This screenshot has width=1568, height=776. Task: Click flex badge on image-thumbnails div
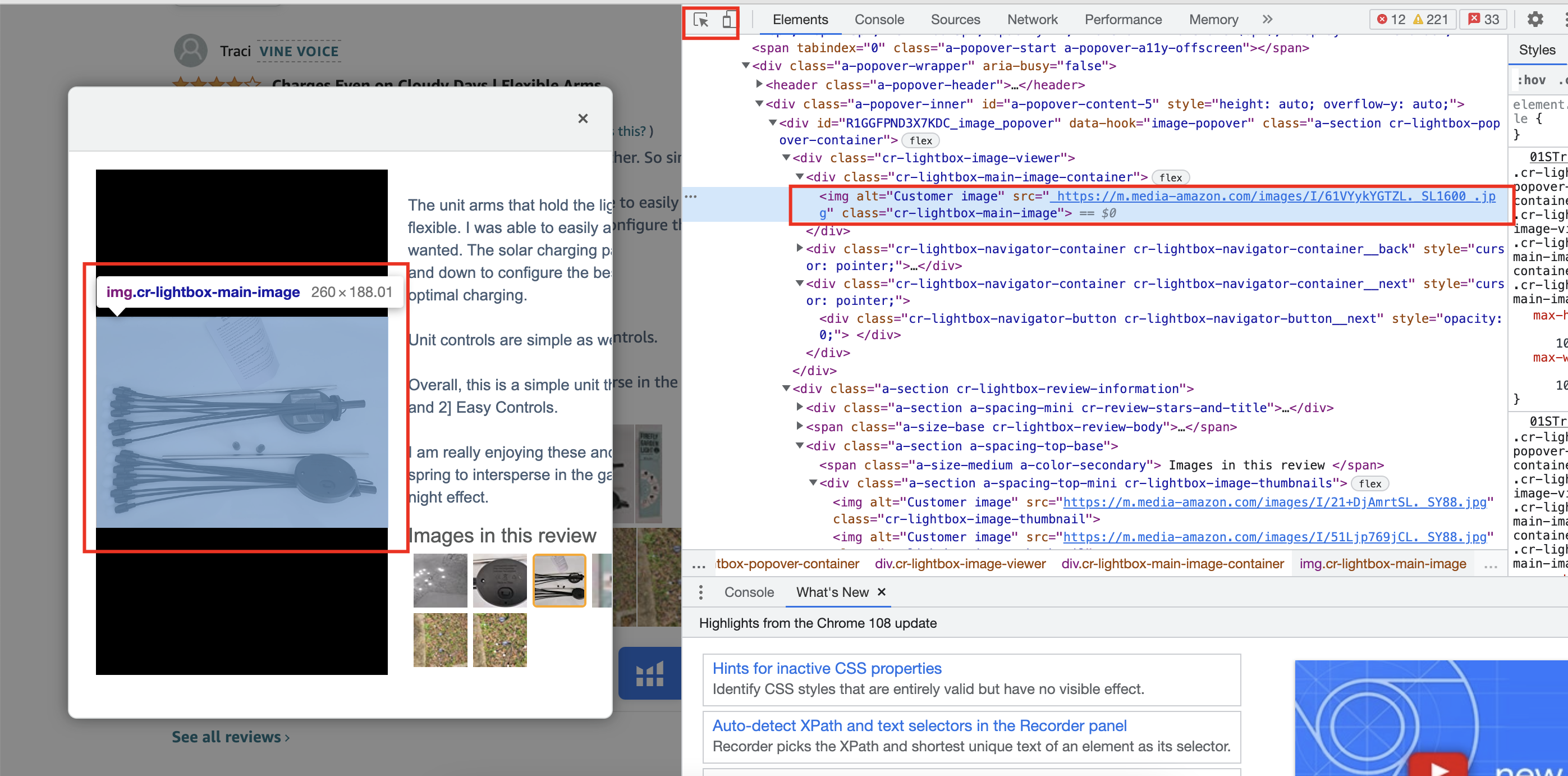[x=1369, y=483]
